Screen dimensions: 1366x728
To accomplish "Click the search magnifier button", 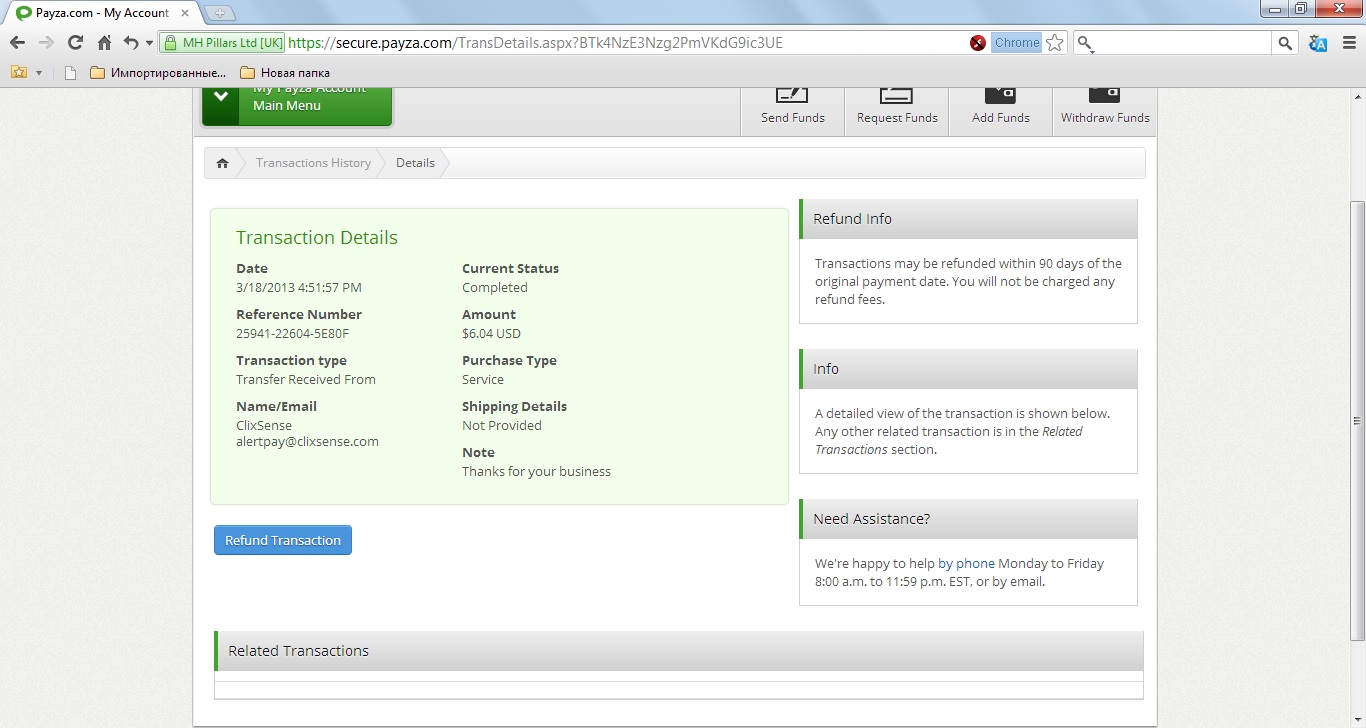I will click(1286, 43).
